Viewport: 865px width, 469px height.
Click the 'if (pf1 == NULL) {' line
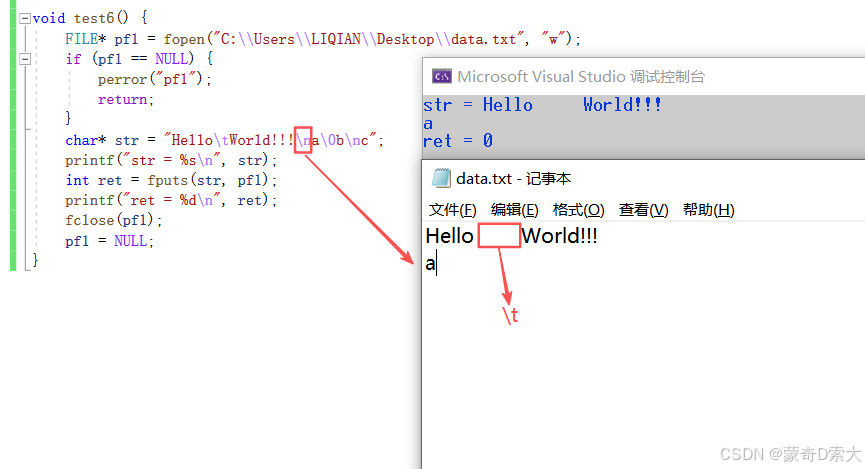[x=139, y=59]
